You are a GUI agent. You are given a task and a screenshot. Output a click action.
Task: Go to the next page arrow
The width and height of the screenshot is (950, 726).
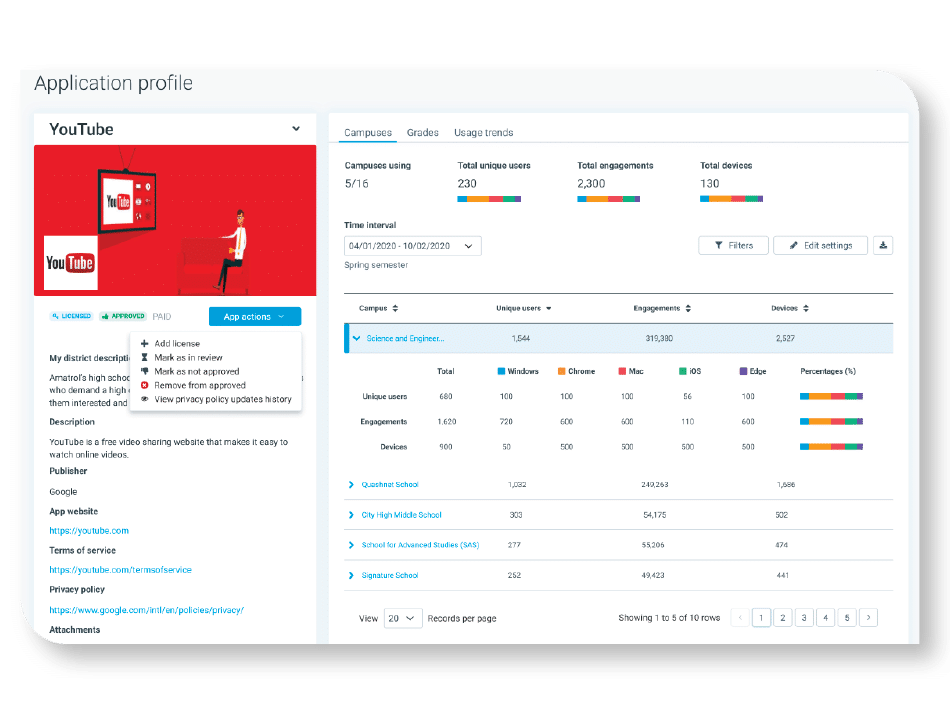pyautogui.click(x=868, y=618)
